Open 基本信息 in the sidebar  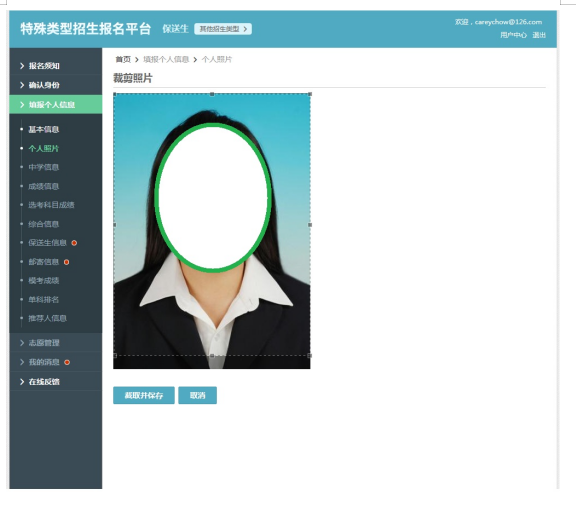coord(44,129)
